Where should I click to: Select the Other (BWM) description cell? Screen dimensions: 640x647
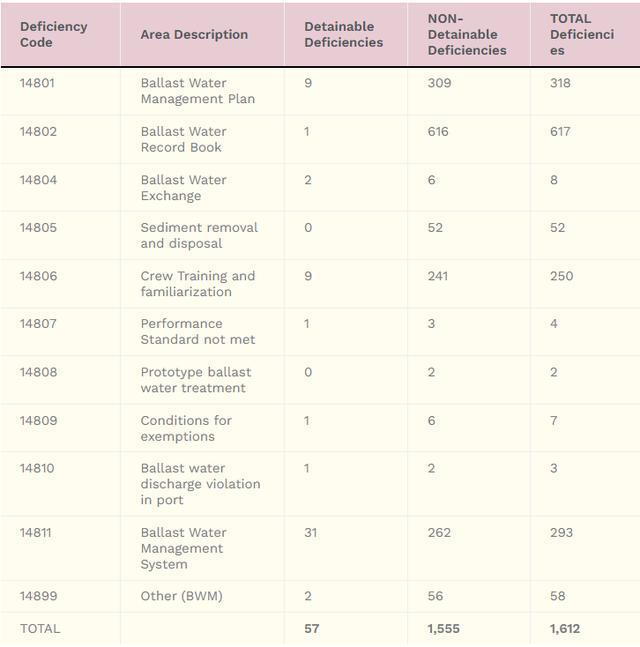(181, 596)
